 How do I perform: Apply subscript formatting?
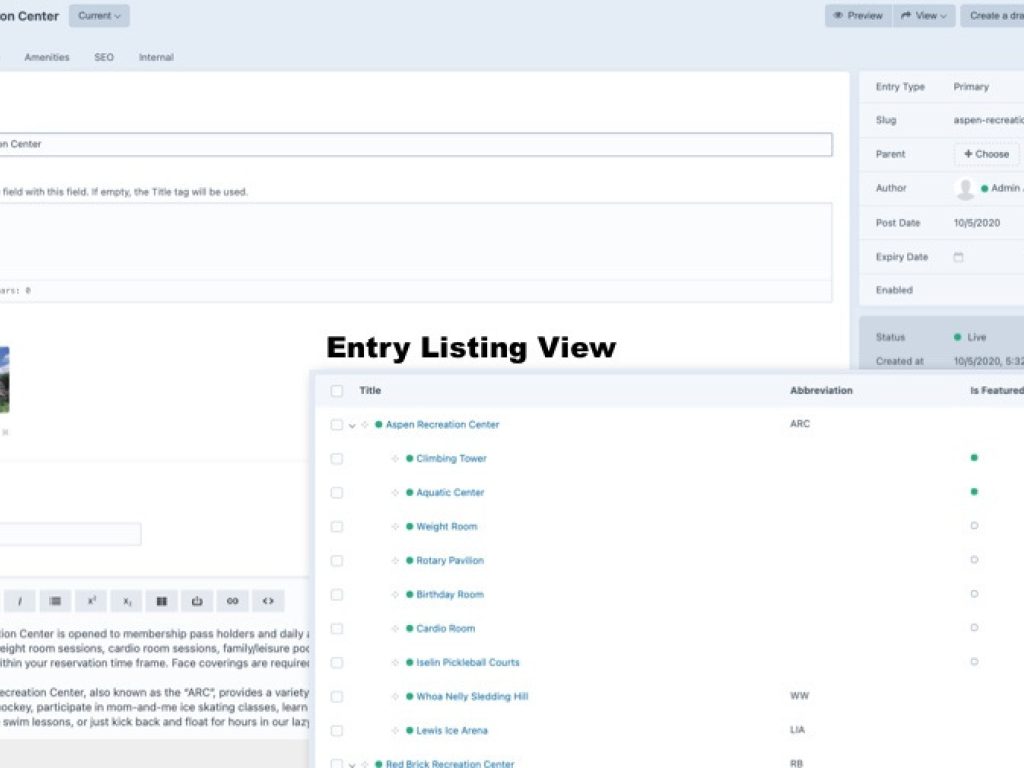pyautogui.click(x=127, y=601)
